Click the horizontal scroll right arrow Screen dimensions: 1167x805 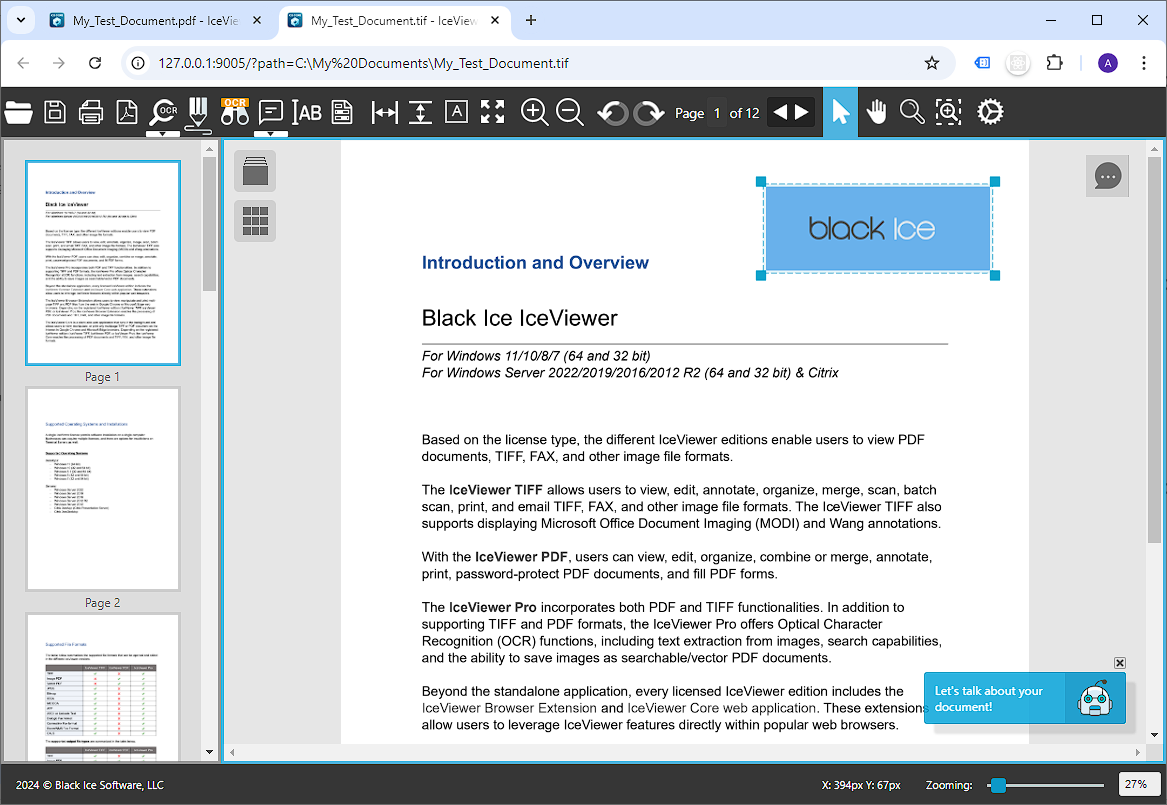(x=1137, y=752)
